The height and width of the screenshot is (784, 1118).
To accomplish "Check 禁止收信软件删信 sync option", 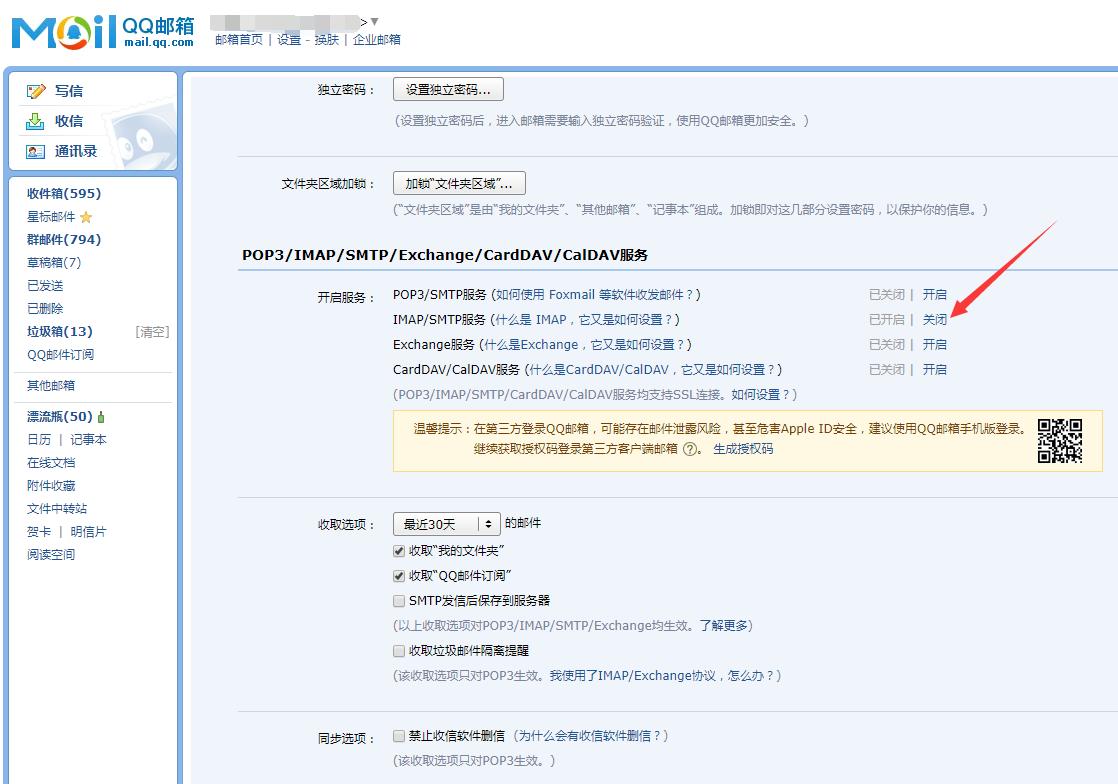I will [398, 736].
